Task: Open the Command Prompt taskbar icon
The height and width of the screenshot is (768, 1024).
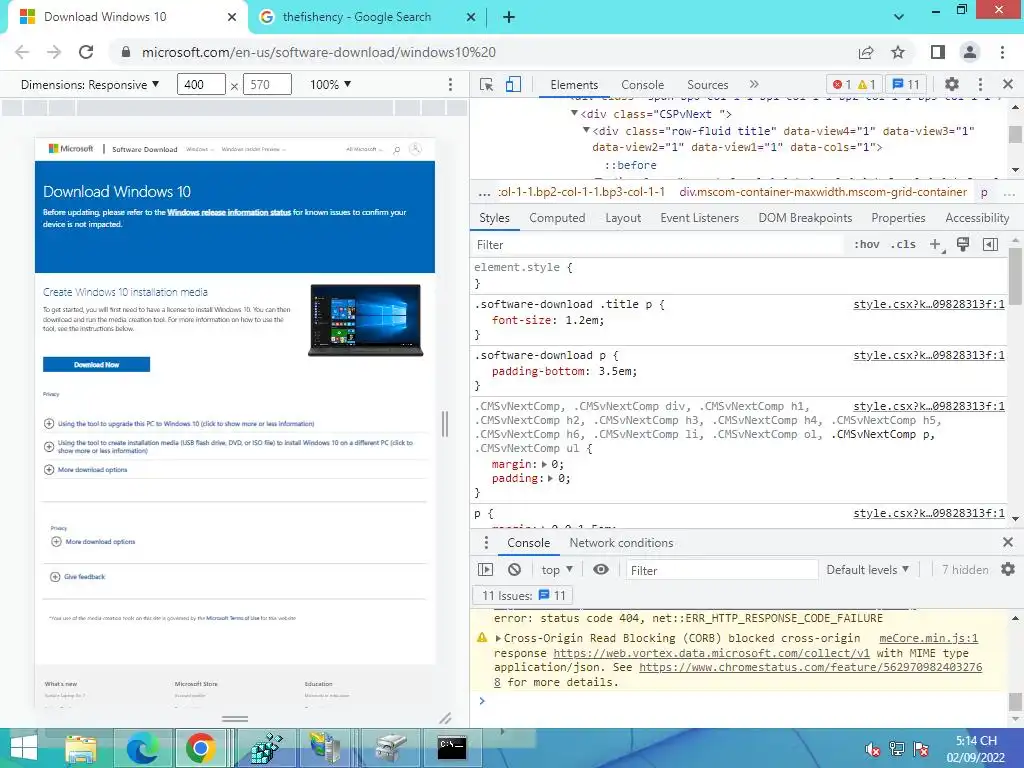Action: pos(452,748)
